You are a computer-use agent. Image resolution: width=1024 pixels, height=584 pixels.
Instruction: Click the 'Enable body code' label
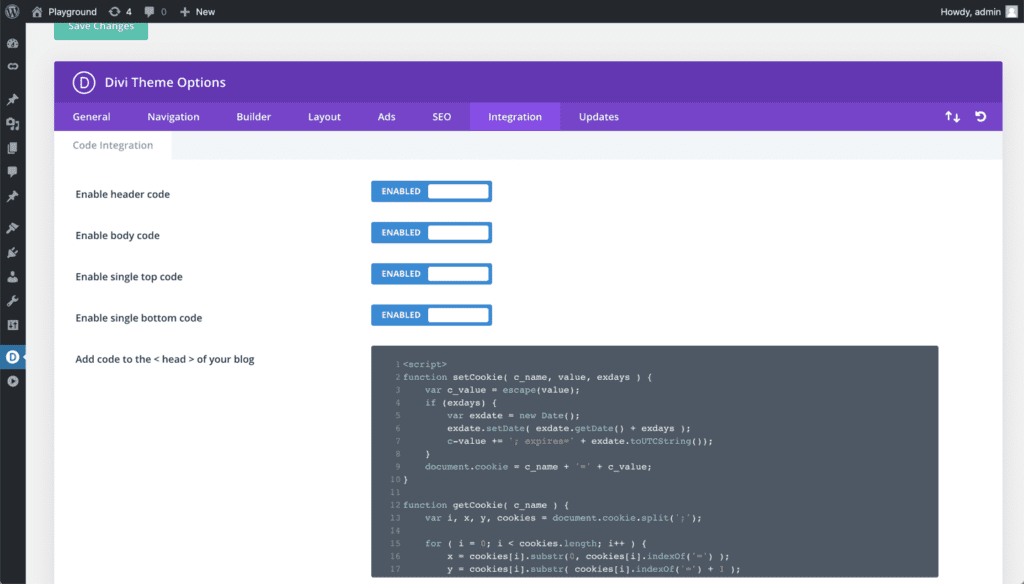(x=117, y=236)
